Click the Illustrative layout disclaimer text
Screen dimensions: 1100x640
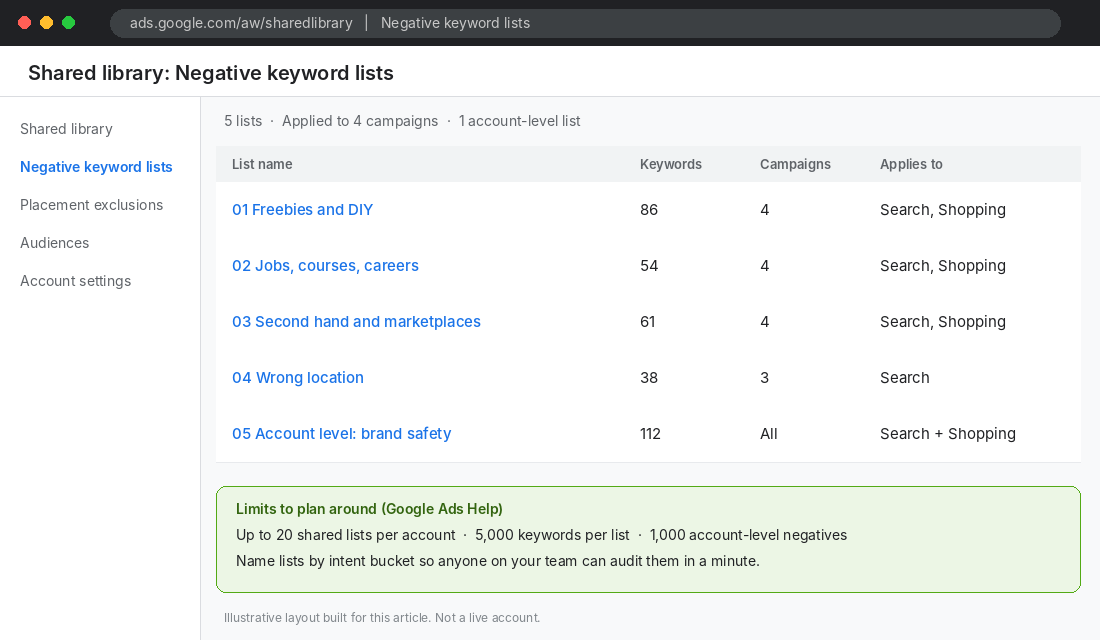coord(382,618)
